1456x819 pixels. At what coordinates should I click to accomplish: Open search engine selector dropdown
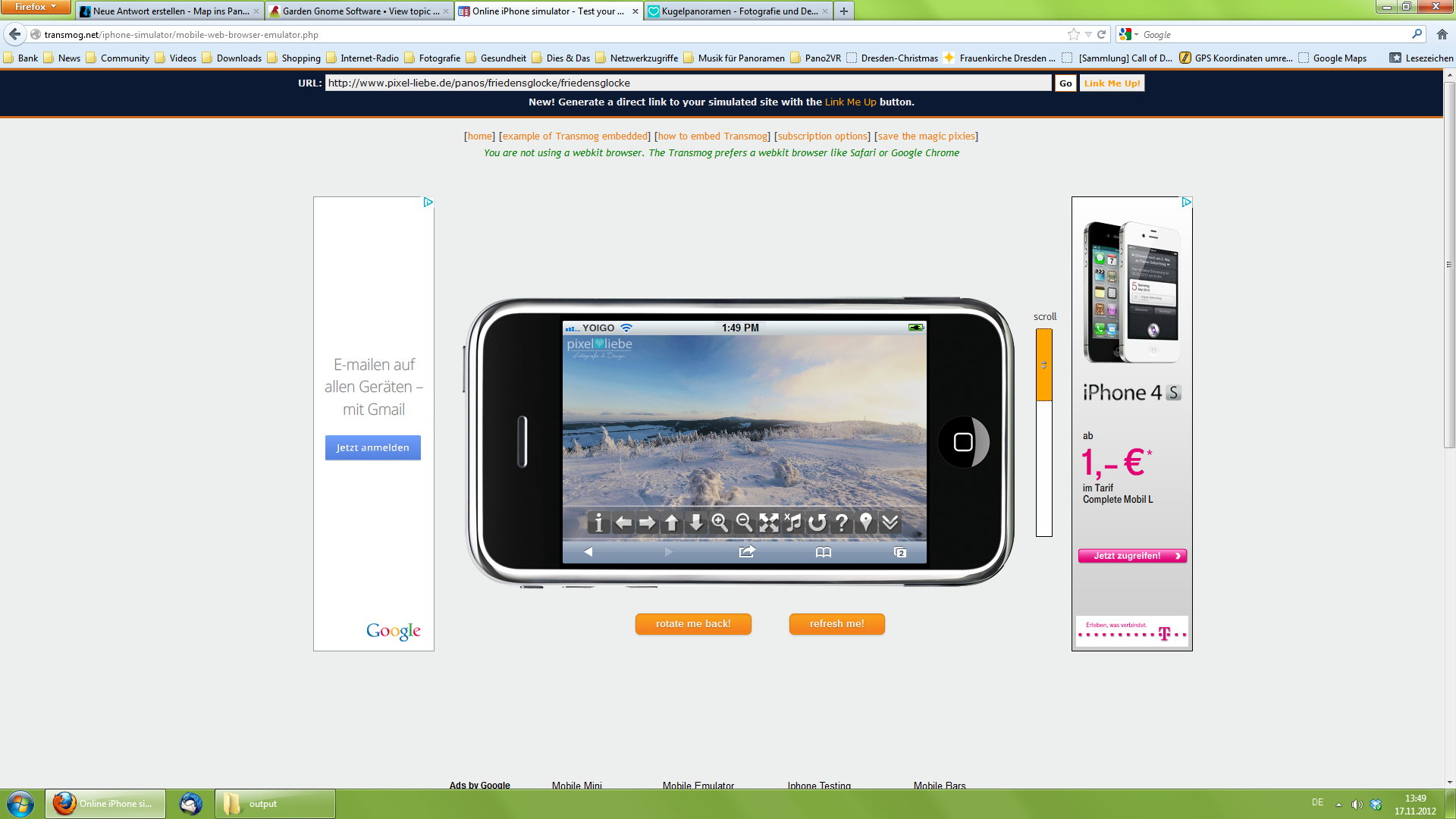point(1128,34)
